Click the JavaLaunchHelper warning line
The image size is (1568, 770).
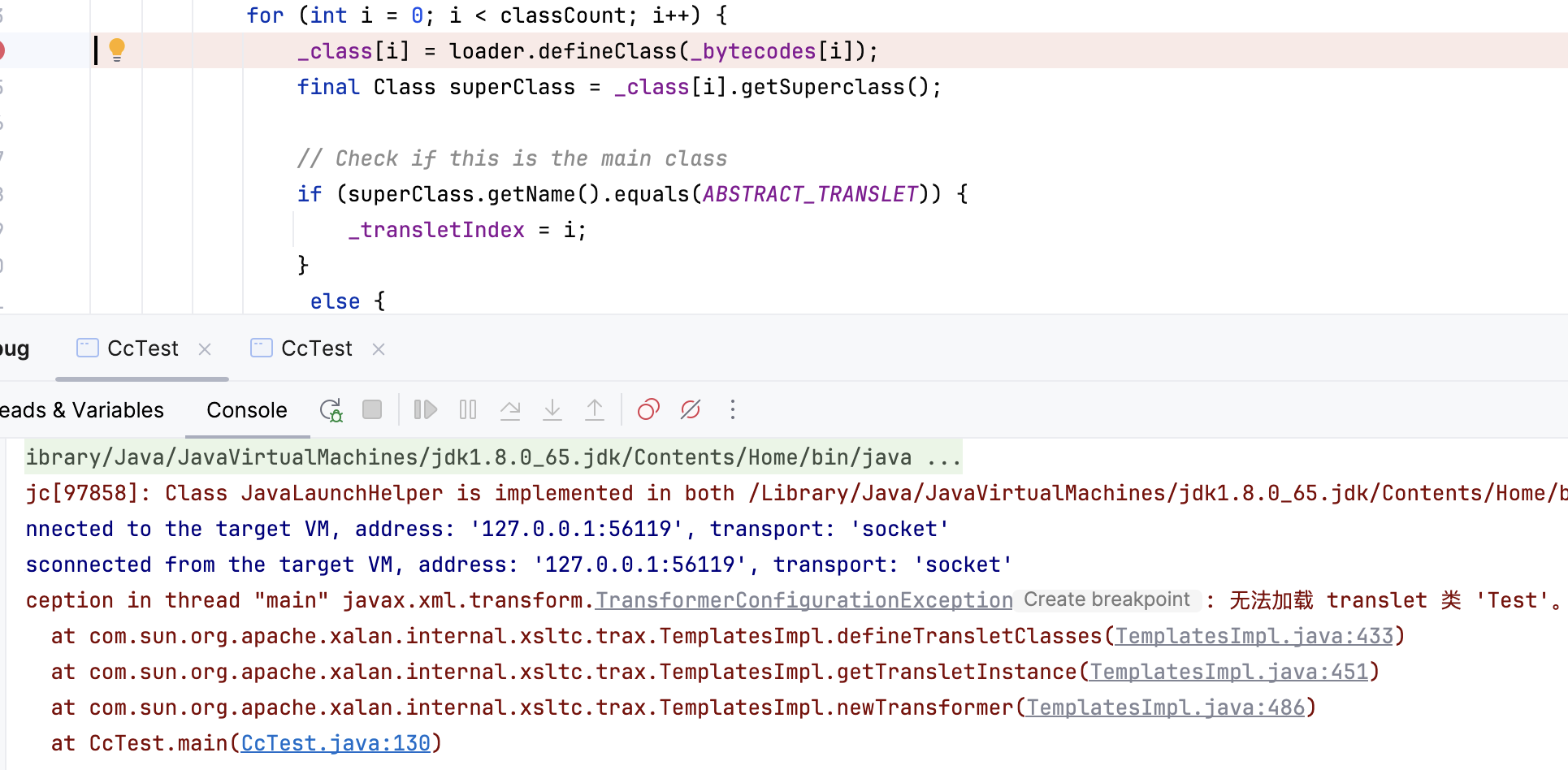coord(796,493)
